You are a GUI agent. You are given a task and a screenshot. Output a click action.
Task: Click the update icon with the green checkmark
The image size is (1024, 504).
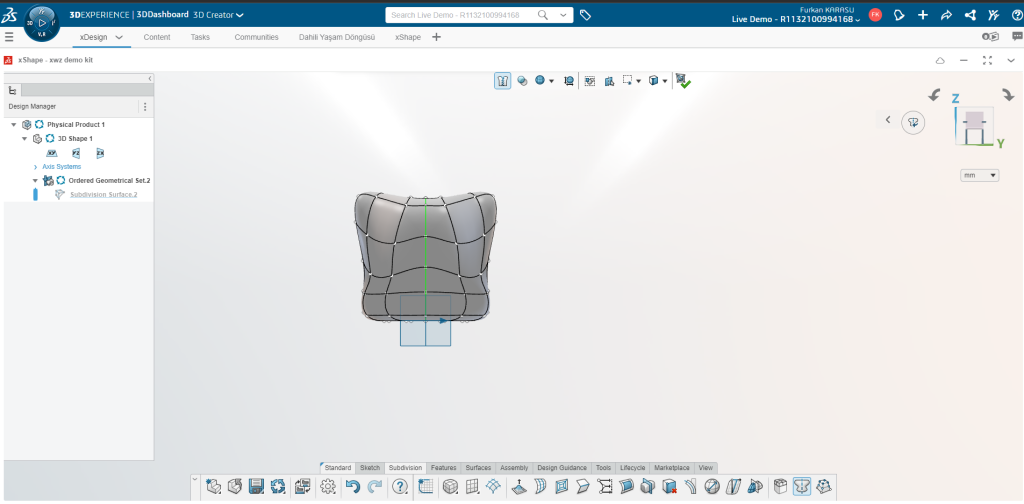pos(683,81)
